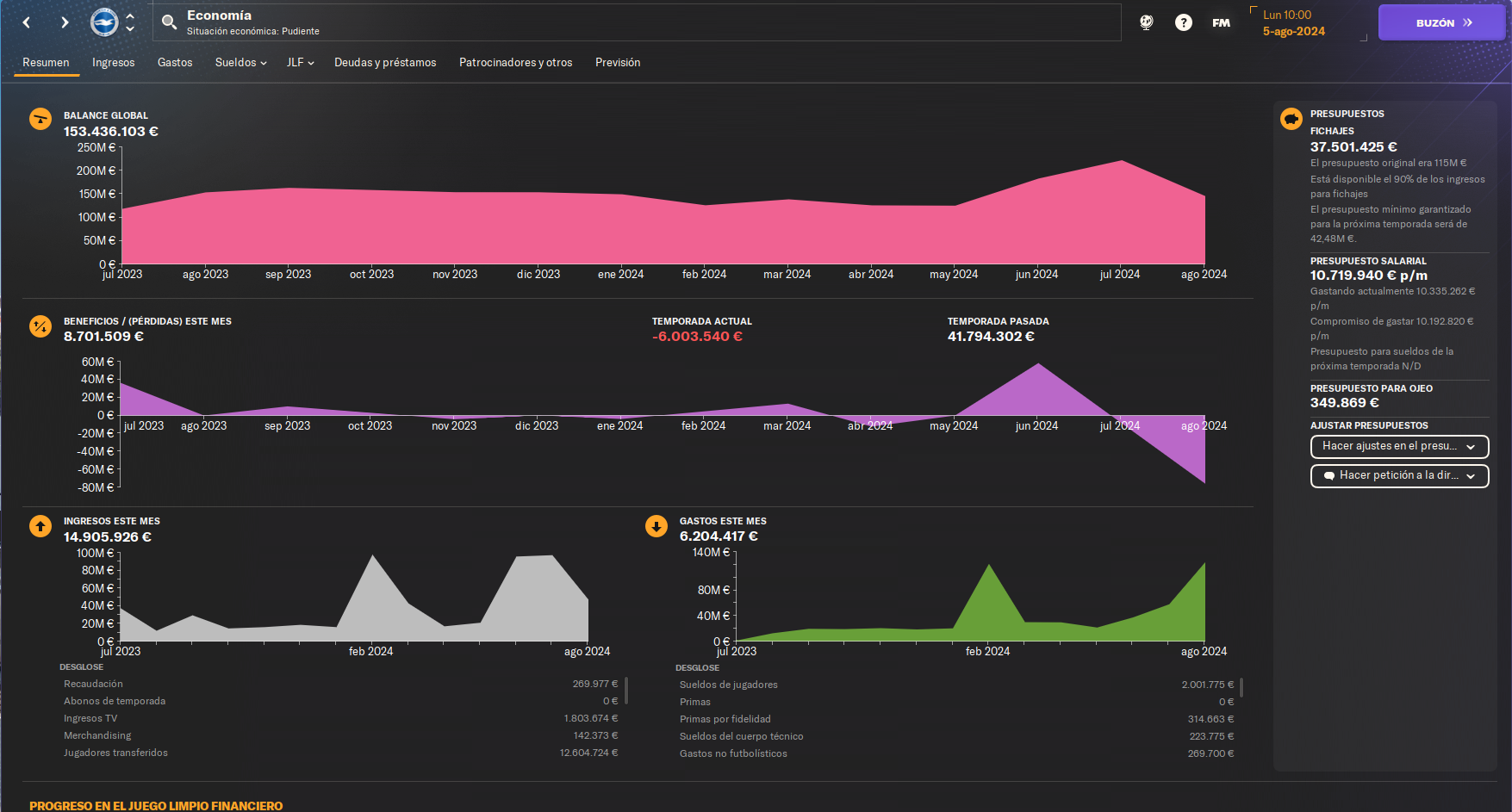The image size is (1512, 812).
Task: Expand the JLF dropdown tab
Action: pos(301,62)
